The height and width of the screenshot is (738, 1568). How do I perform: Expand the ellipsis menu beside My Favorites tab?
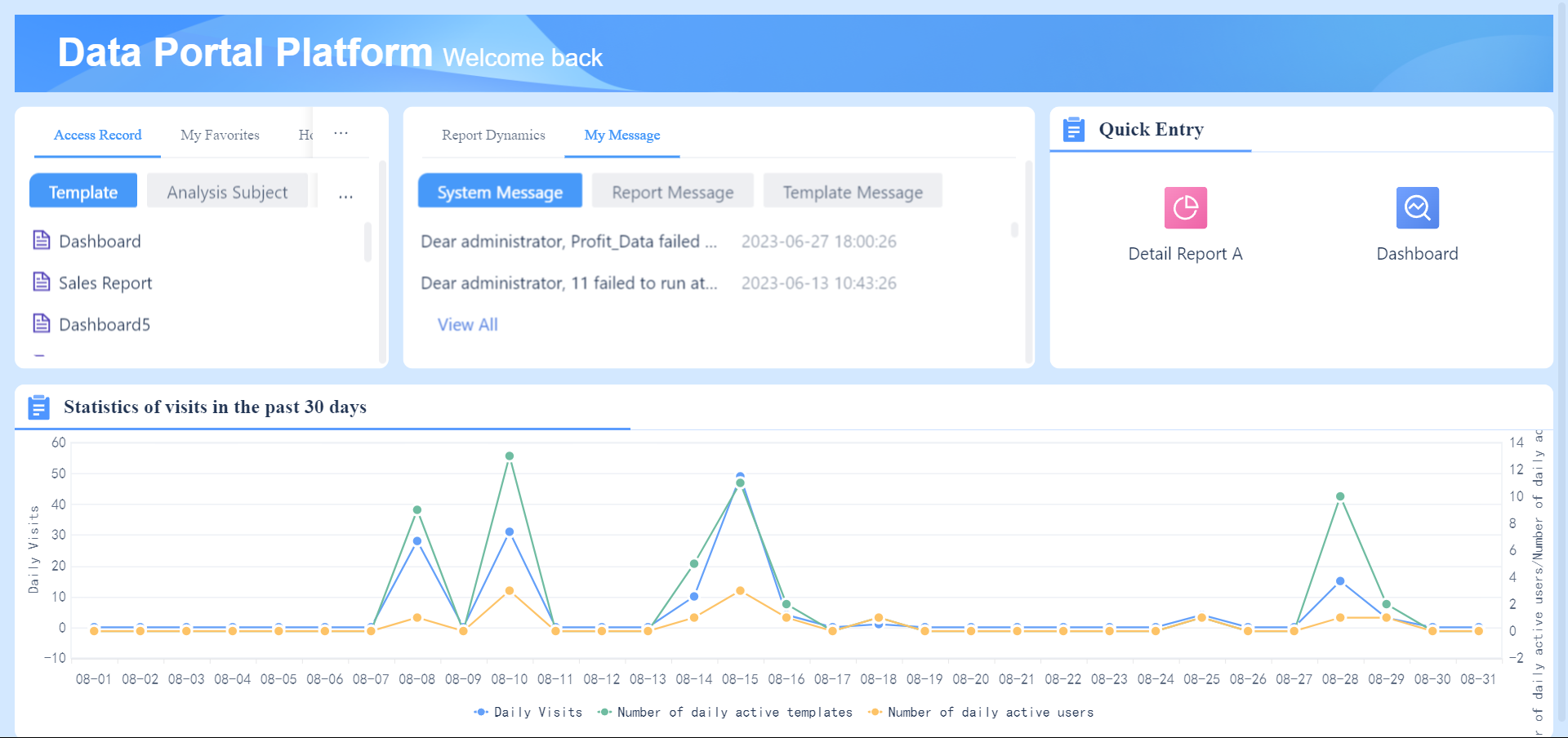pos(341,133)
